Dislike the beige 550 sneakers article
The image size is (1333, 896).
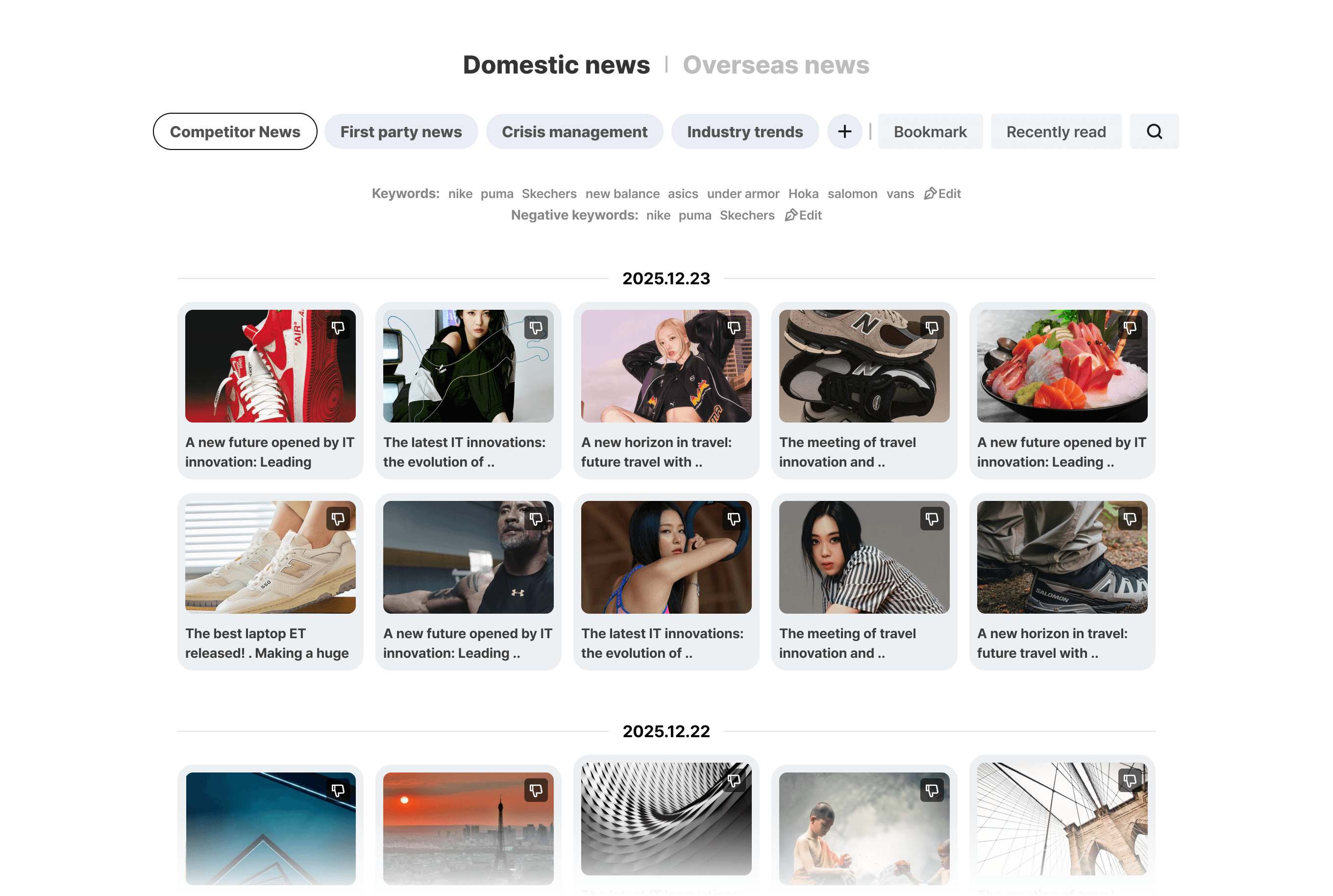(338, 519)
